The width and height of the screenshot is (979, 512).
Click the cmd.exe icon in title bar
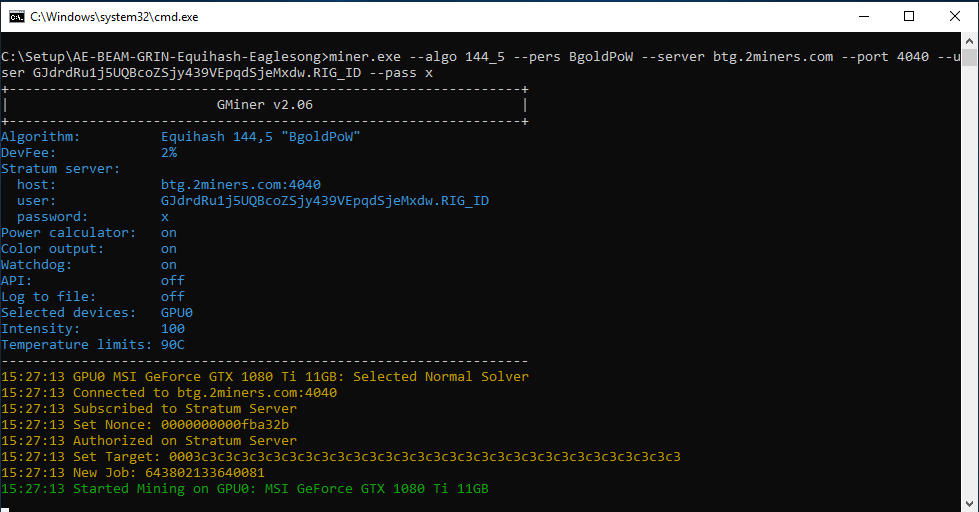point(17,16)
